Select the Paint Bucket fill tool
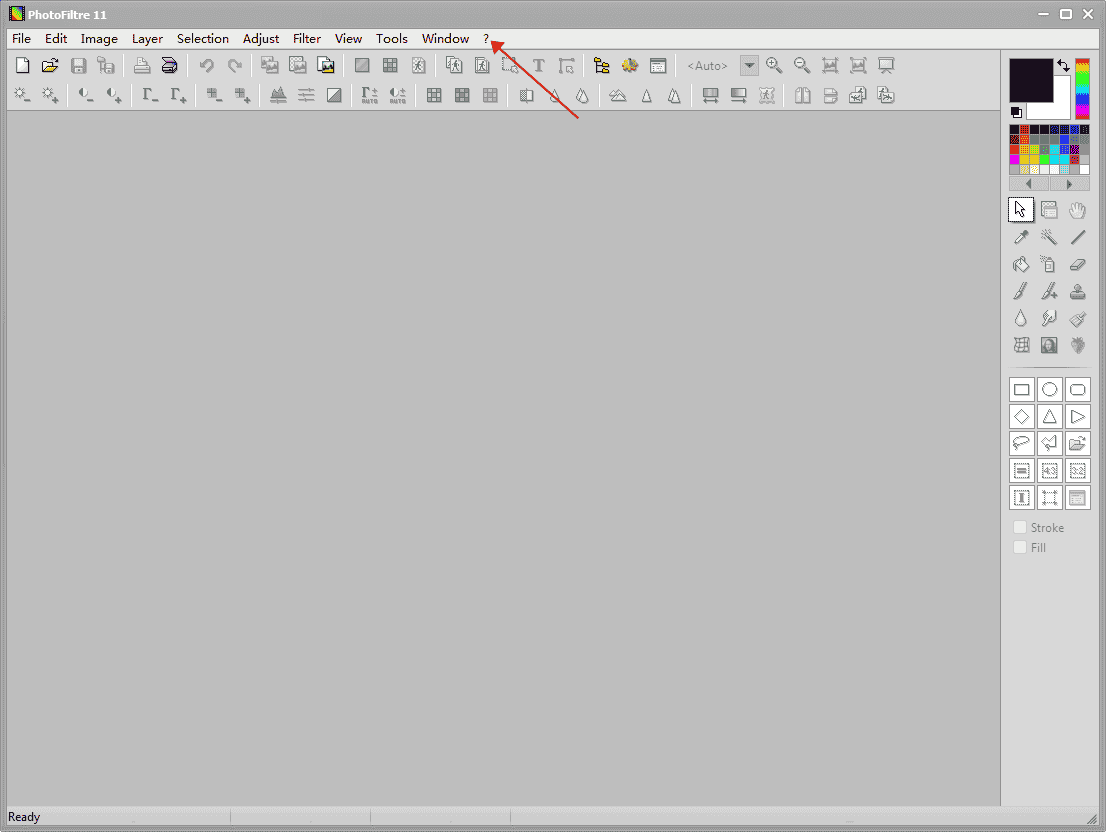The image size is (1106, 832). [1021, 264]
